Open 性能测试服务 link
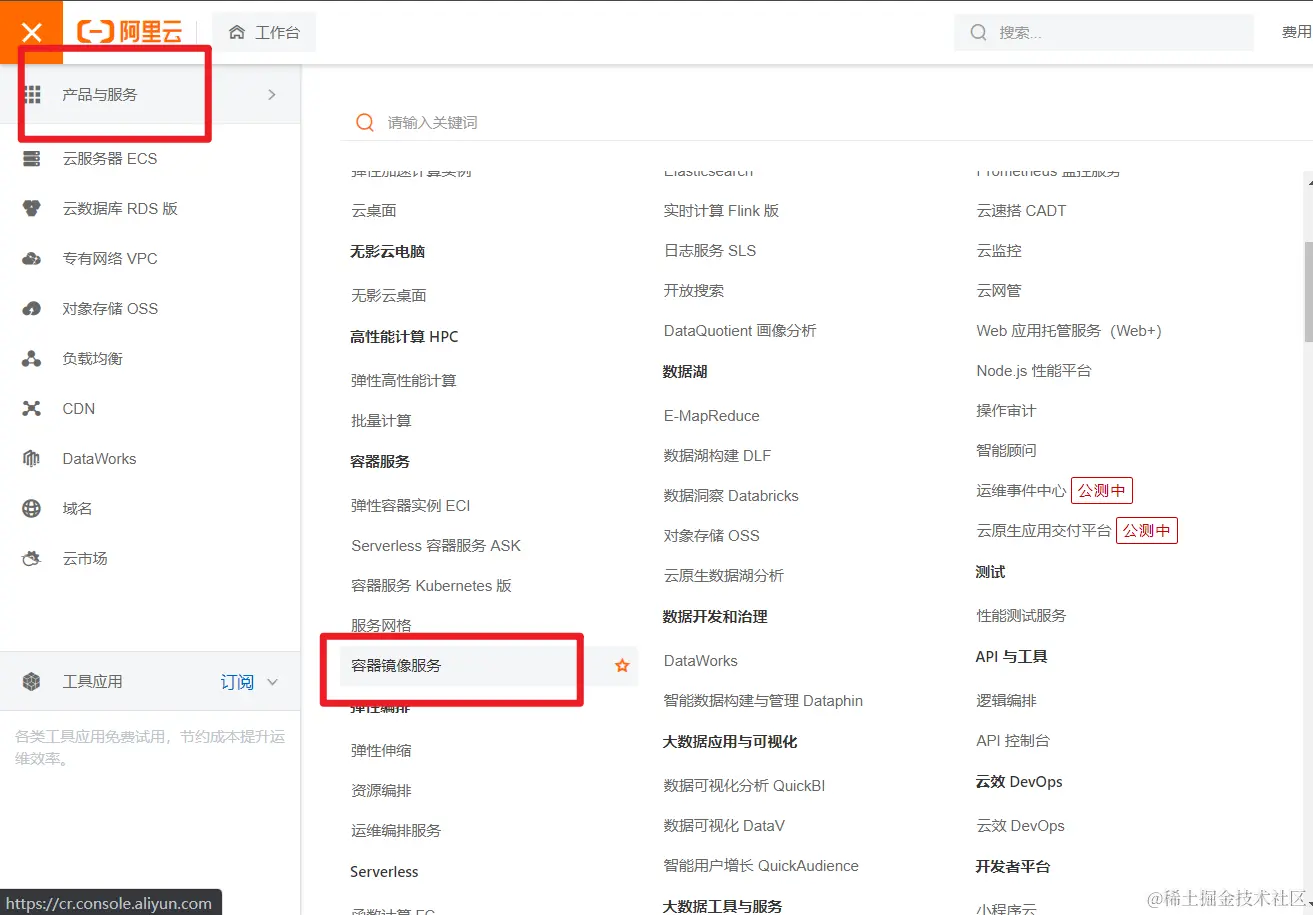This screenshot has width=1313, height=915. tap(1021, 616)
